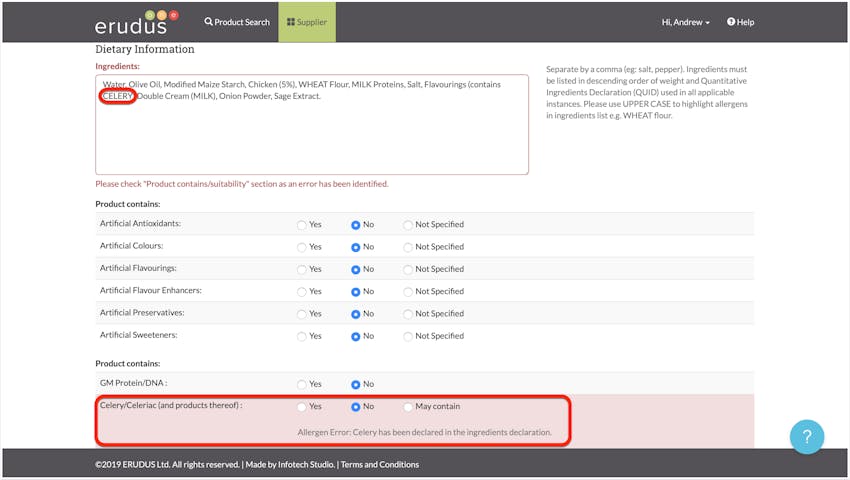850x480 pixels.
Task: Expand the Hi, Andrew user menu
Action: click(685, 22)
